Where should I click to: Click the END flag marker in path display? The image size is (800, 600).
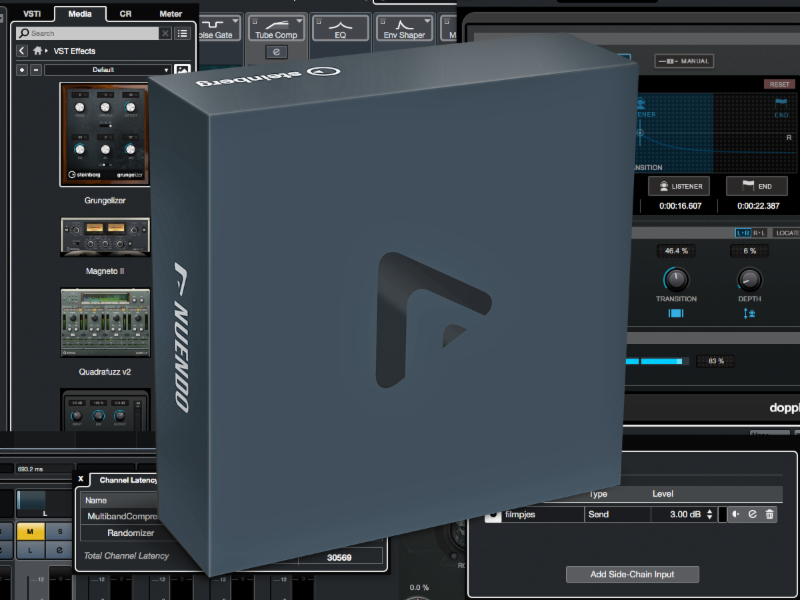(781, 107)
